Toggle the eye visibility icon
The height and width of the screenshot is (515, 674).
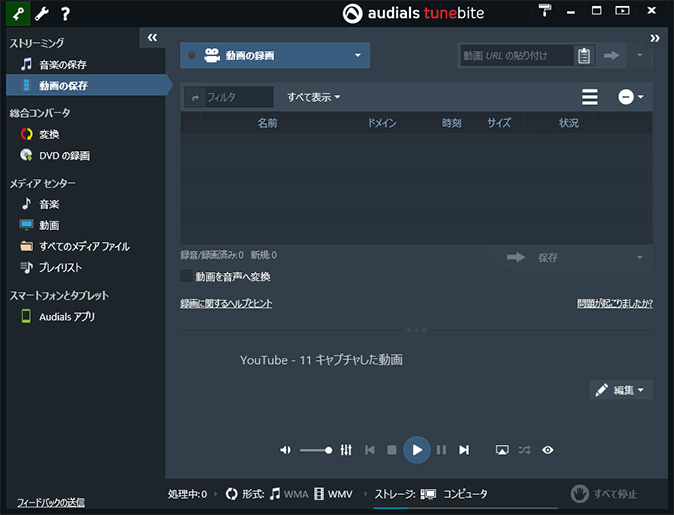click(548, 450)
